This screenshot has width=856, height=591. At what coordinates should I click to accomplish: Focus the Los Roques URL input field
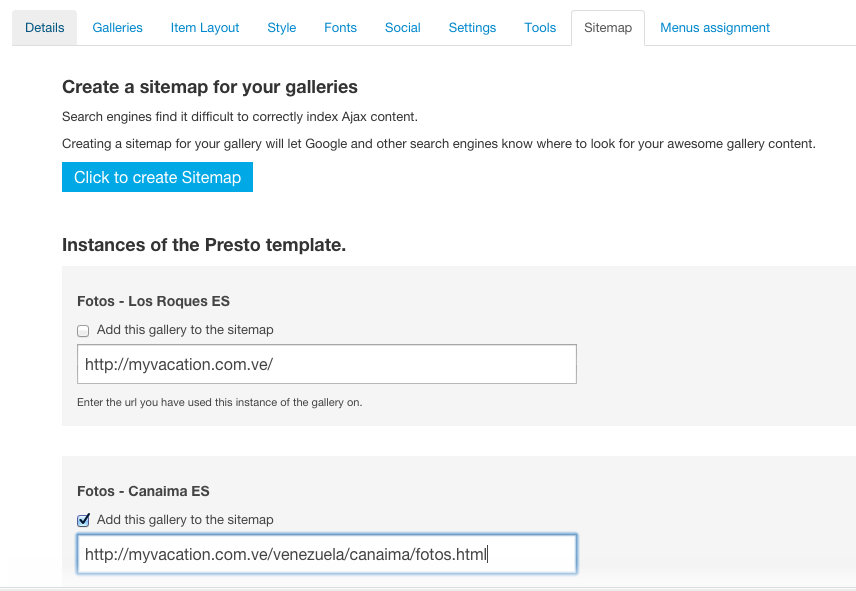coord(327,364)
